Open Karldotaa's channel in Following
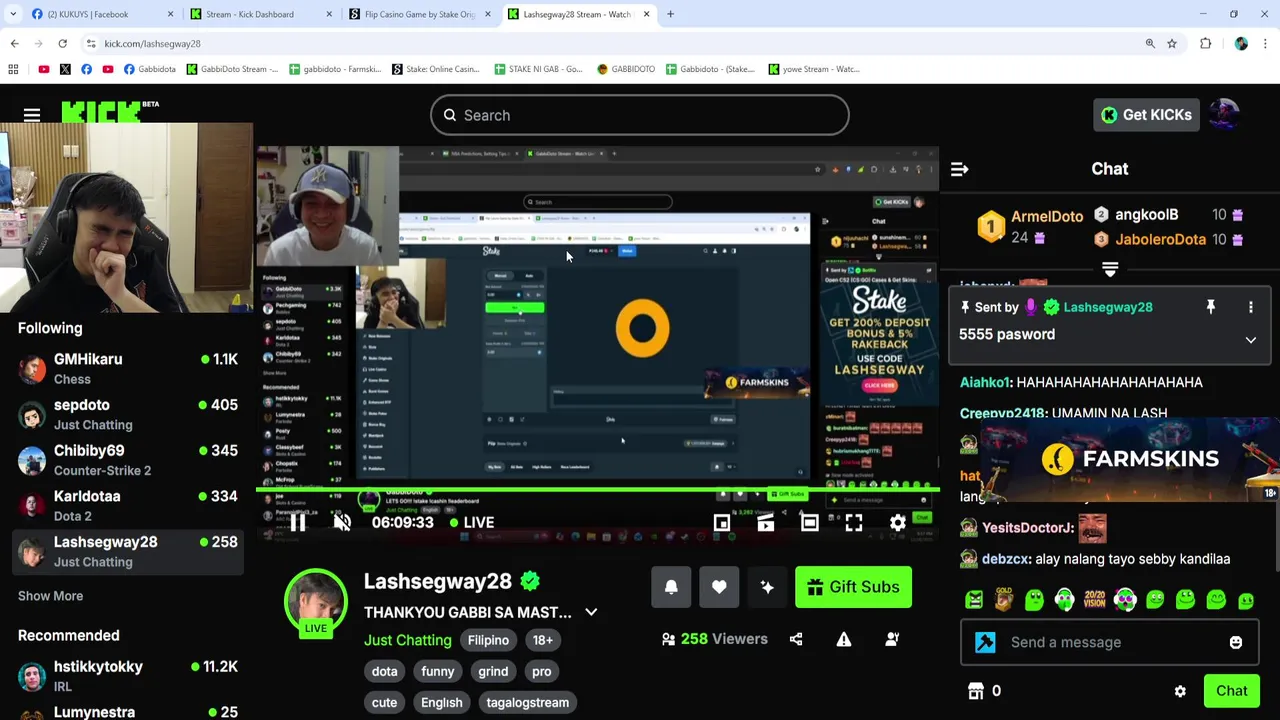The height and width of the screenshot is (720, 1280). pyautogui.click(x=127, y=505)
